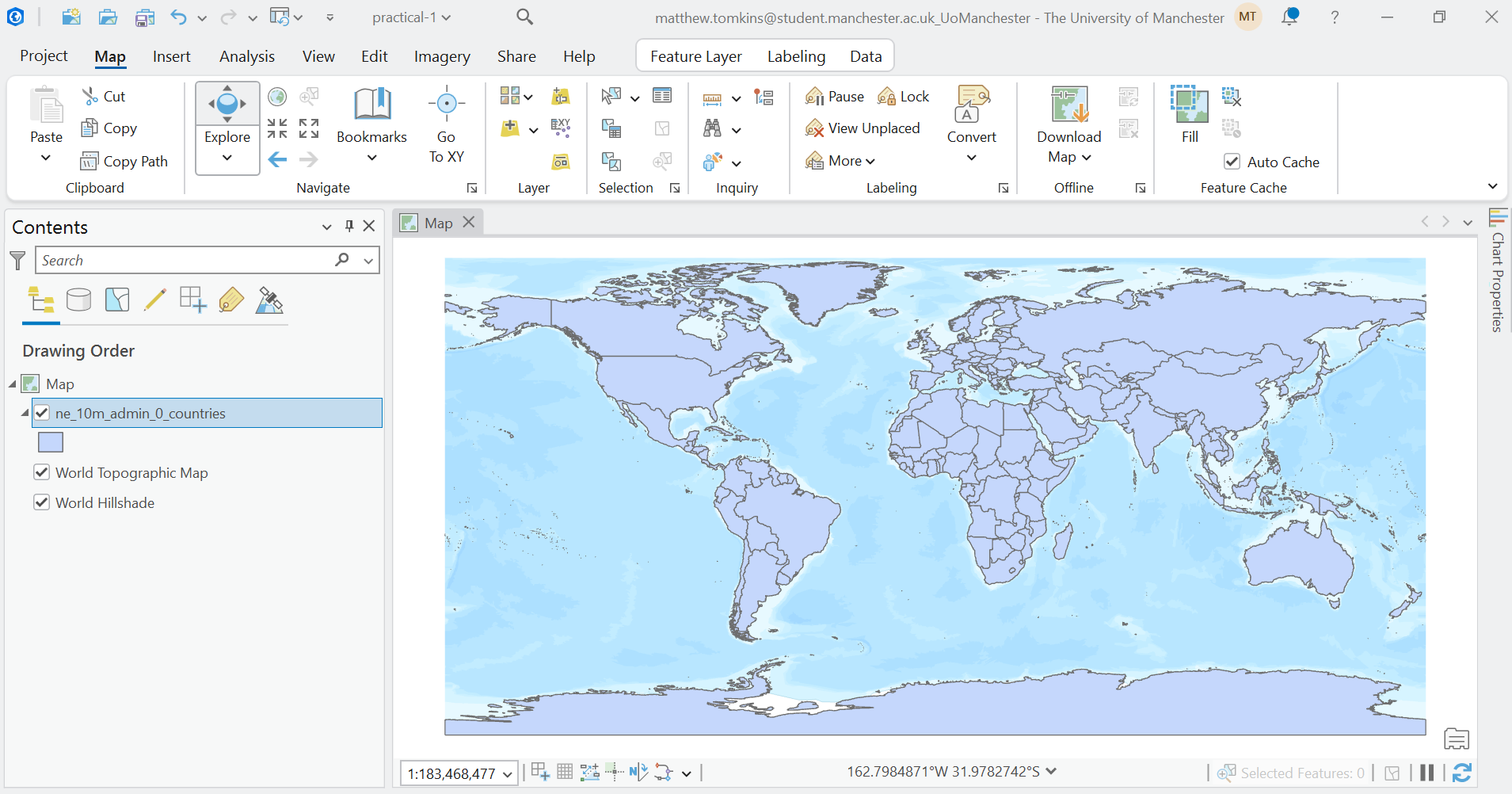
Task: Open the Feature Layer contextual tab
Action: (x=696, y=56)
